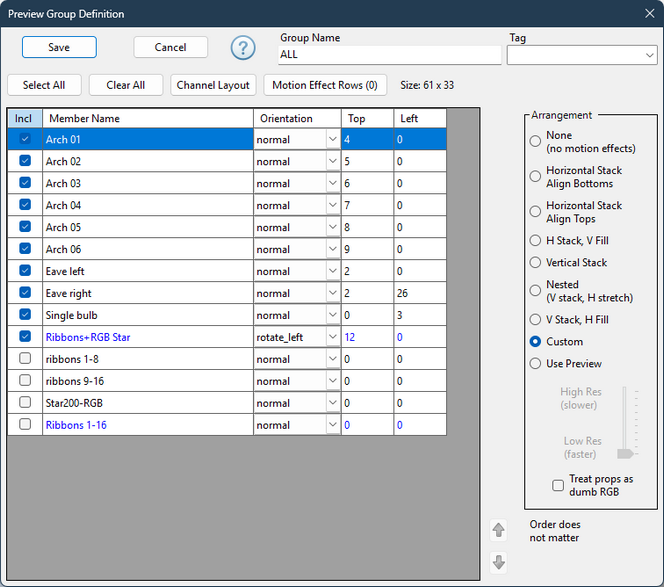664x587 pixels.
Task: Click the move down arrow icon
Action: click(498, 562)
